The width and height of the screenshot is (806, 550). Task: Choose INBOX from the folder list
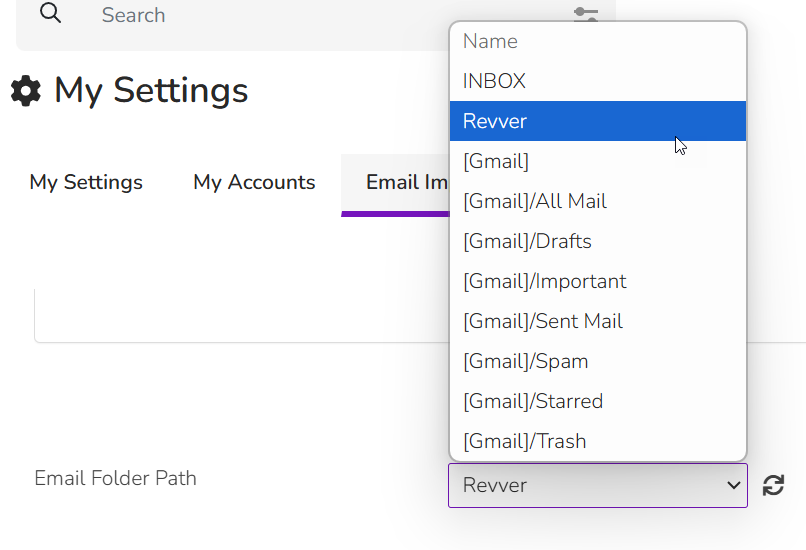point(598,81)
